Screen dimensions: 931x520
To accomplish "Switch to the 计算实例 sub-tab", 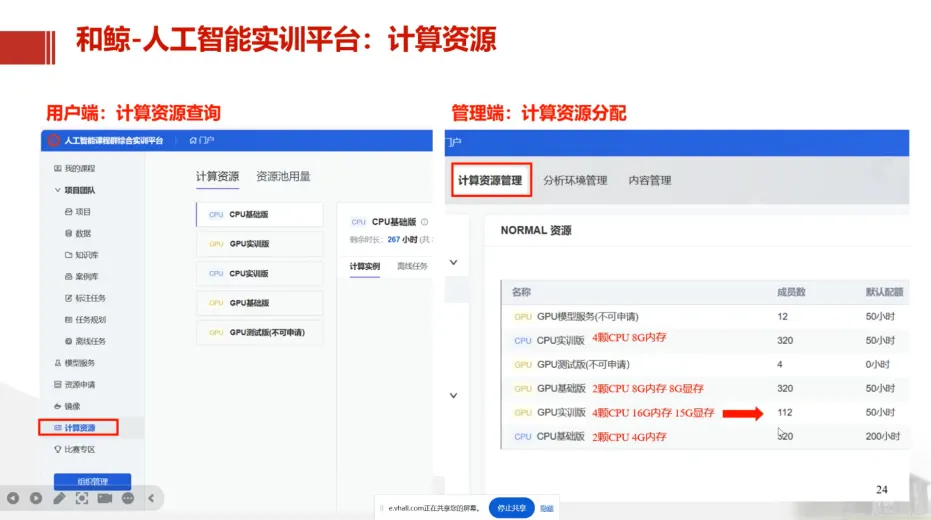I will coord(365,267).
